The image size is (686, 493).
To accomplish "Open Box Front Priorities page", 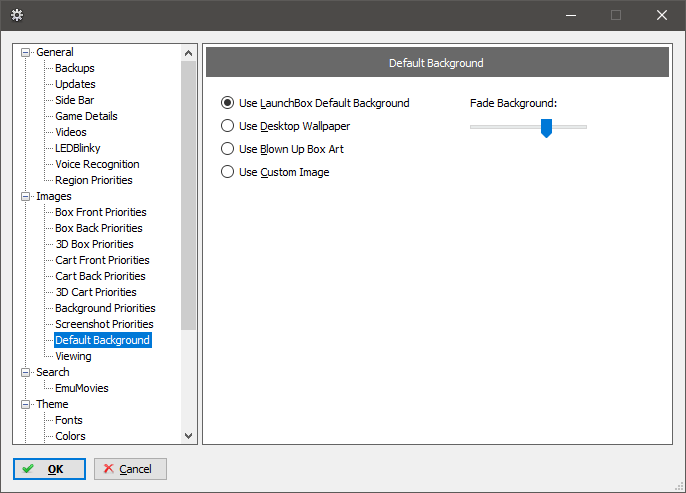I will click(101, 212).
